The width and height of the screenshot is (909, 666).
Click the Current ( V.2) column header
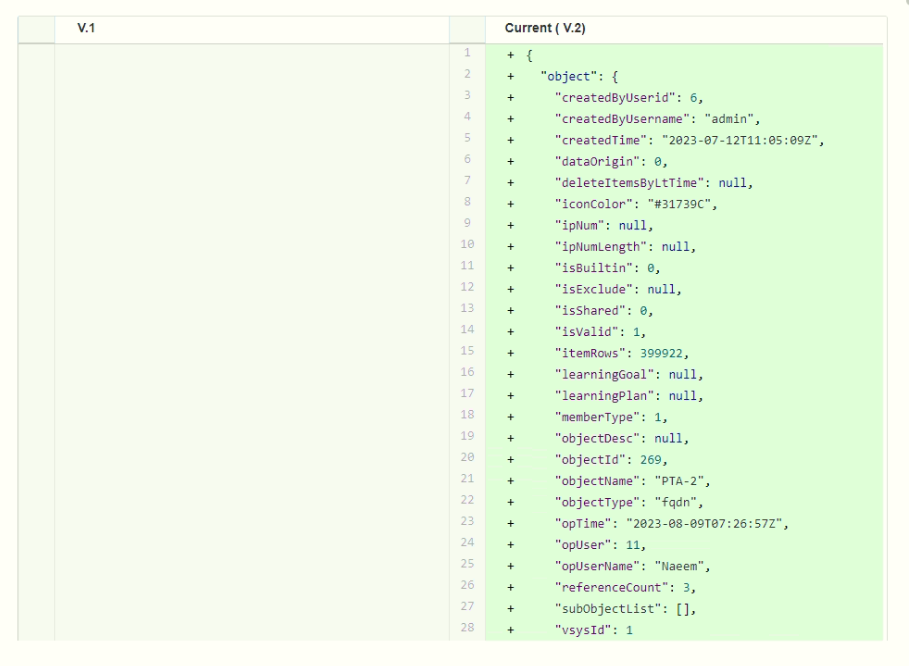545,29
